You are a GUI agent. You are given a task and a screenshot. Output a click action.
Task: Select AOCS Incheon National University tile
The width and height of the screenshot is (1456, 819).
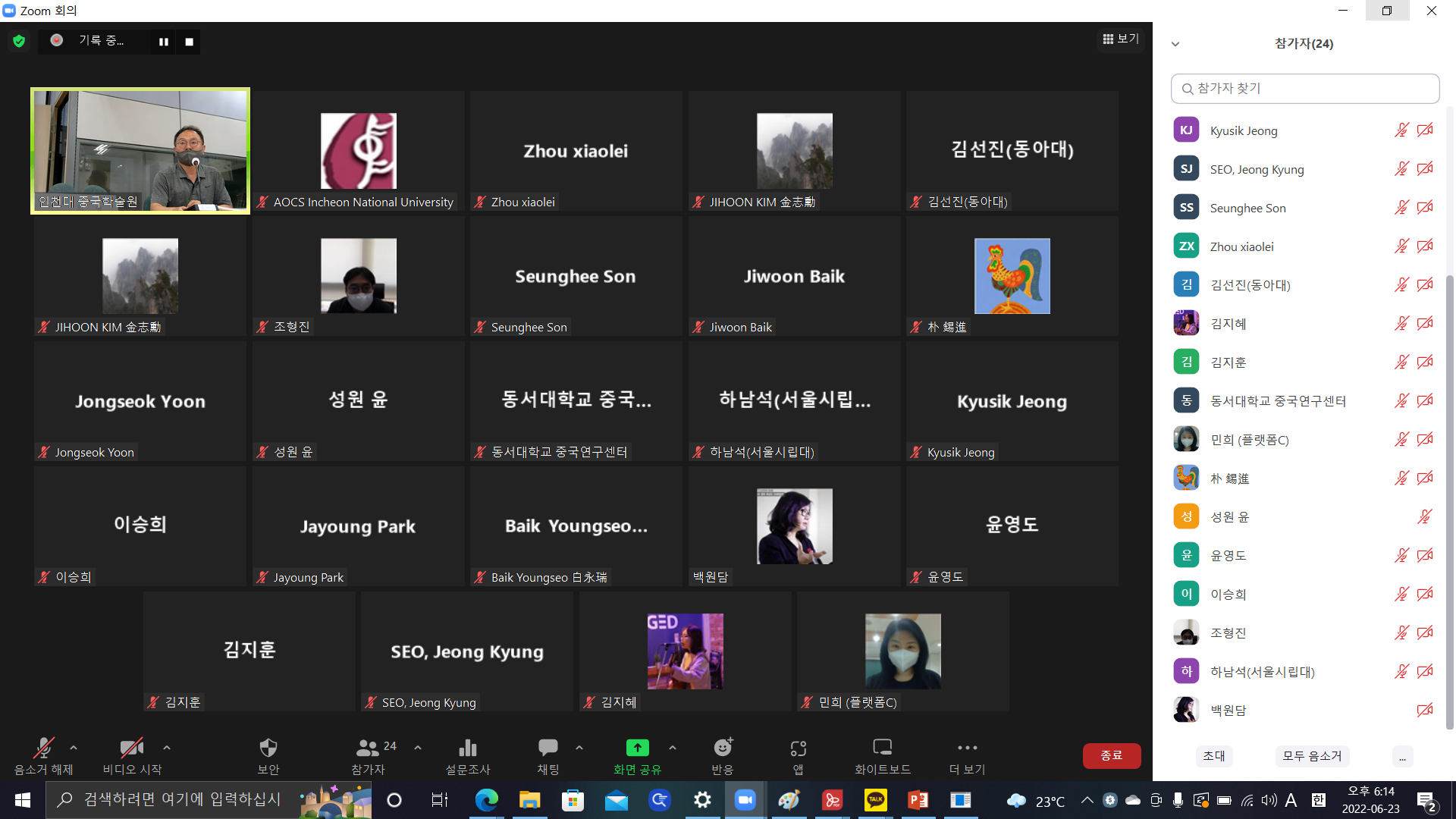point(359,151)
